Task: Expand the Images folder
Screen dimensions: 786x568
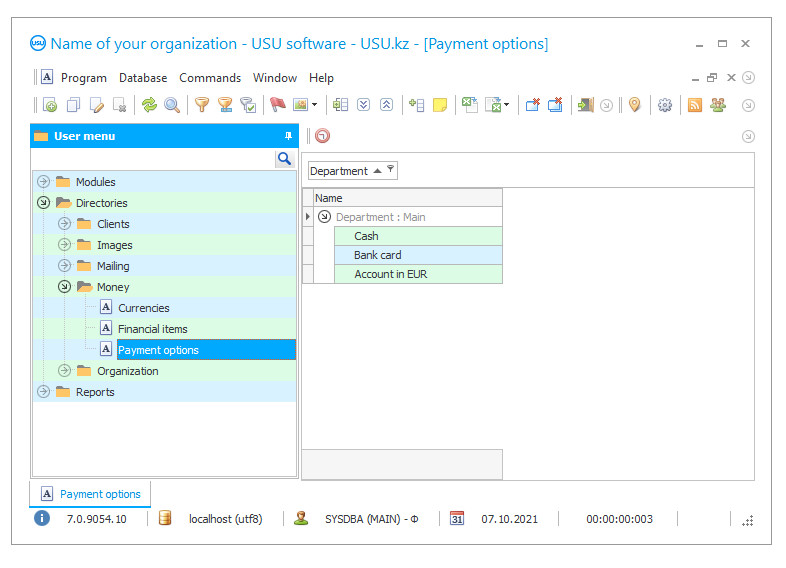Action: [x=64, y=245]
